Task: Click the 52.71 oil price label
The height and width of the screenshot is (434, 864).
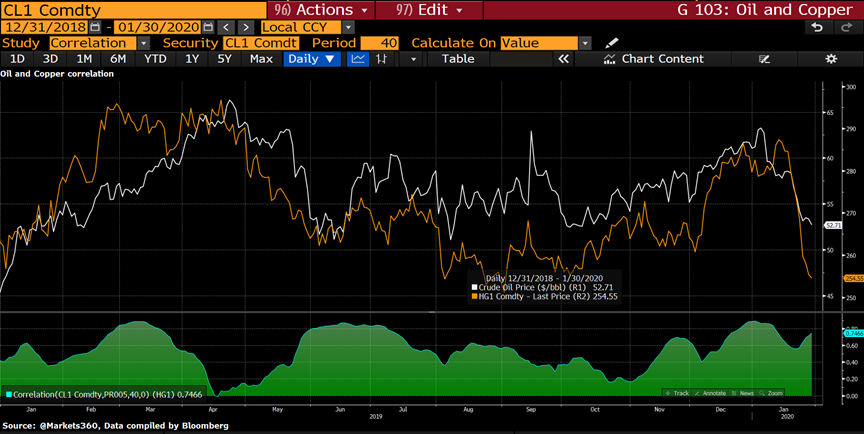Action: pos(833,225)
